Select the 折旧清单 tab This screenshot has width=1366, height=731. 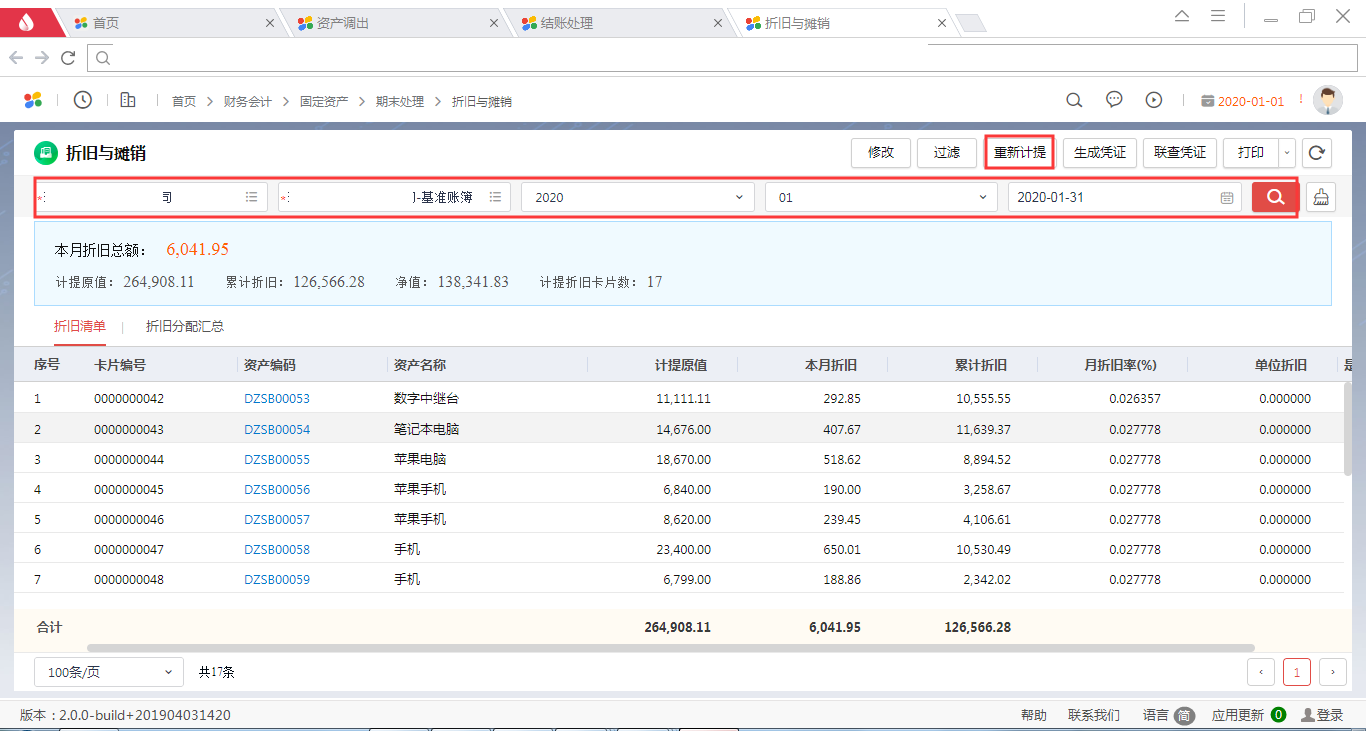tap(80, 326)
